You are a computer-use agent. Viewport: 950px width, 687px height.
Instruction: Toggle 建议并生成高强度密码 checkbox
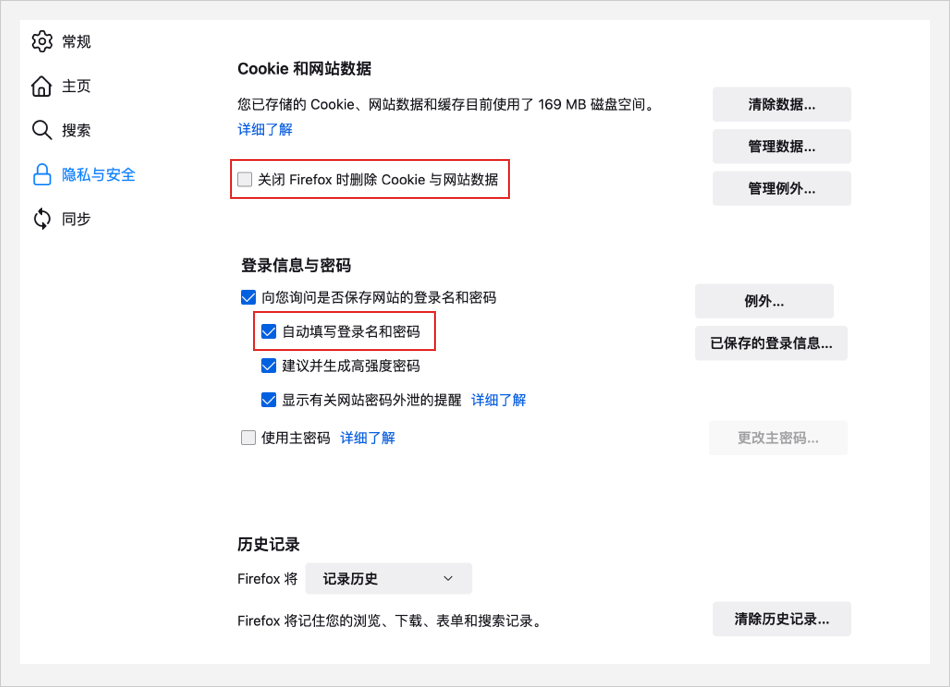pyautogui.click(x=268, y=366)
